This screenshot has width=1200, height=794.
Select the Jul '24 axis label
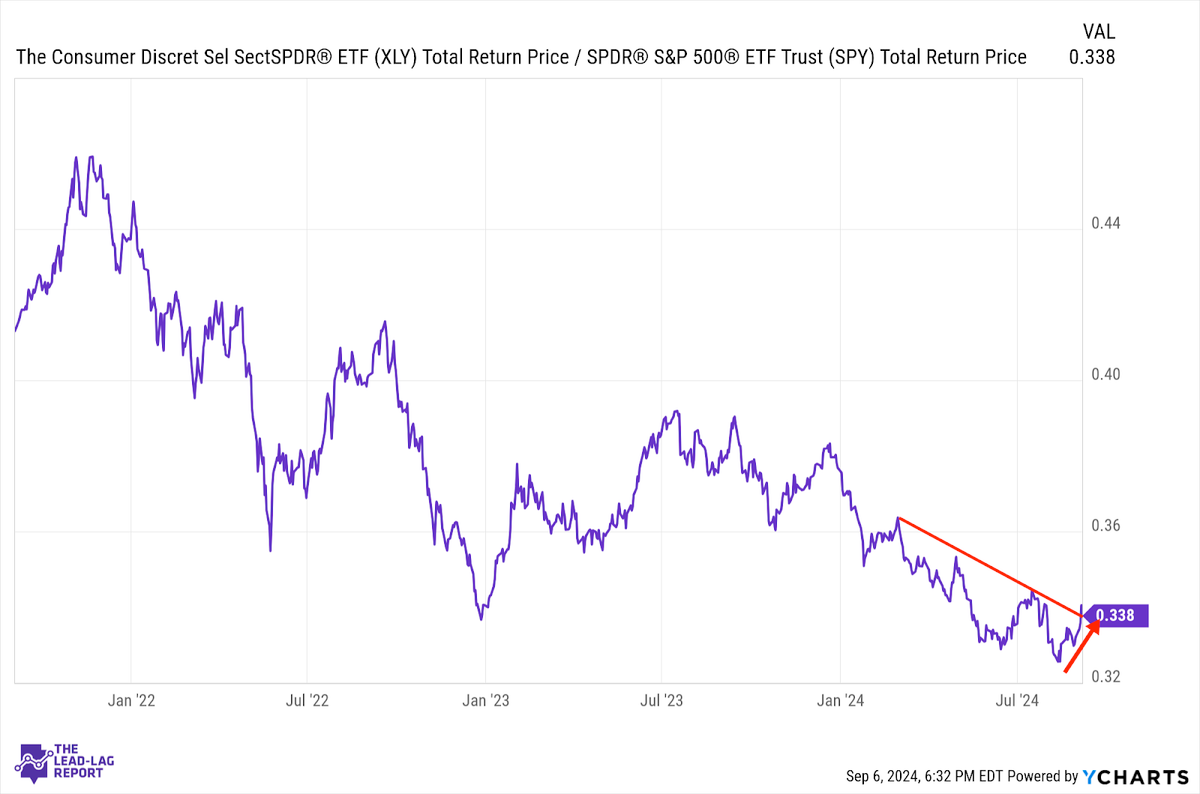point(1017,700)
